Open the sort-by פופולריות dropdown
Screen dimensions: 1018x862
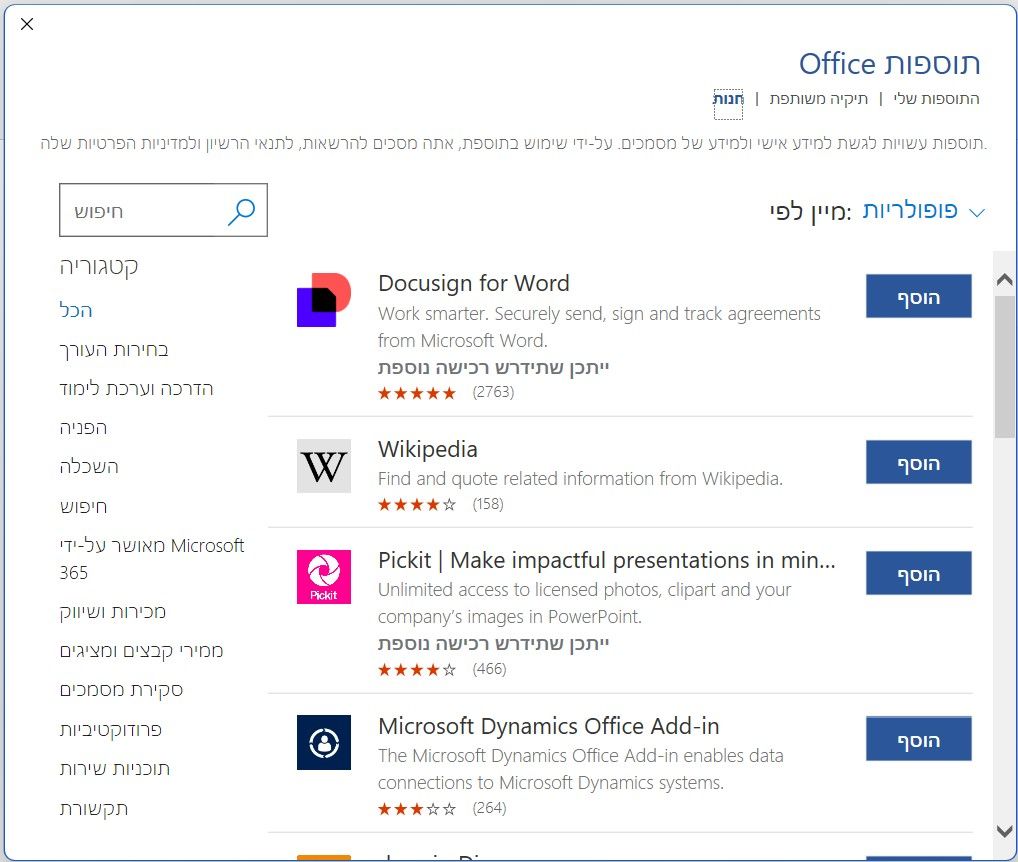click(x=923, y=211)
